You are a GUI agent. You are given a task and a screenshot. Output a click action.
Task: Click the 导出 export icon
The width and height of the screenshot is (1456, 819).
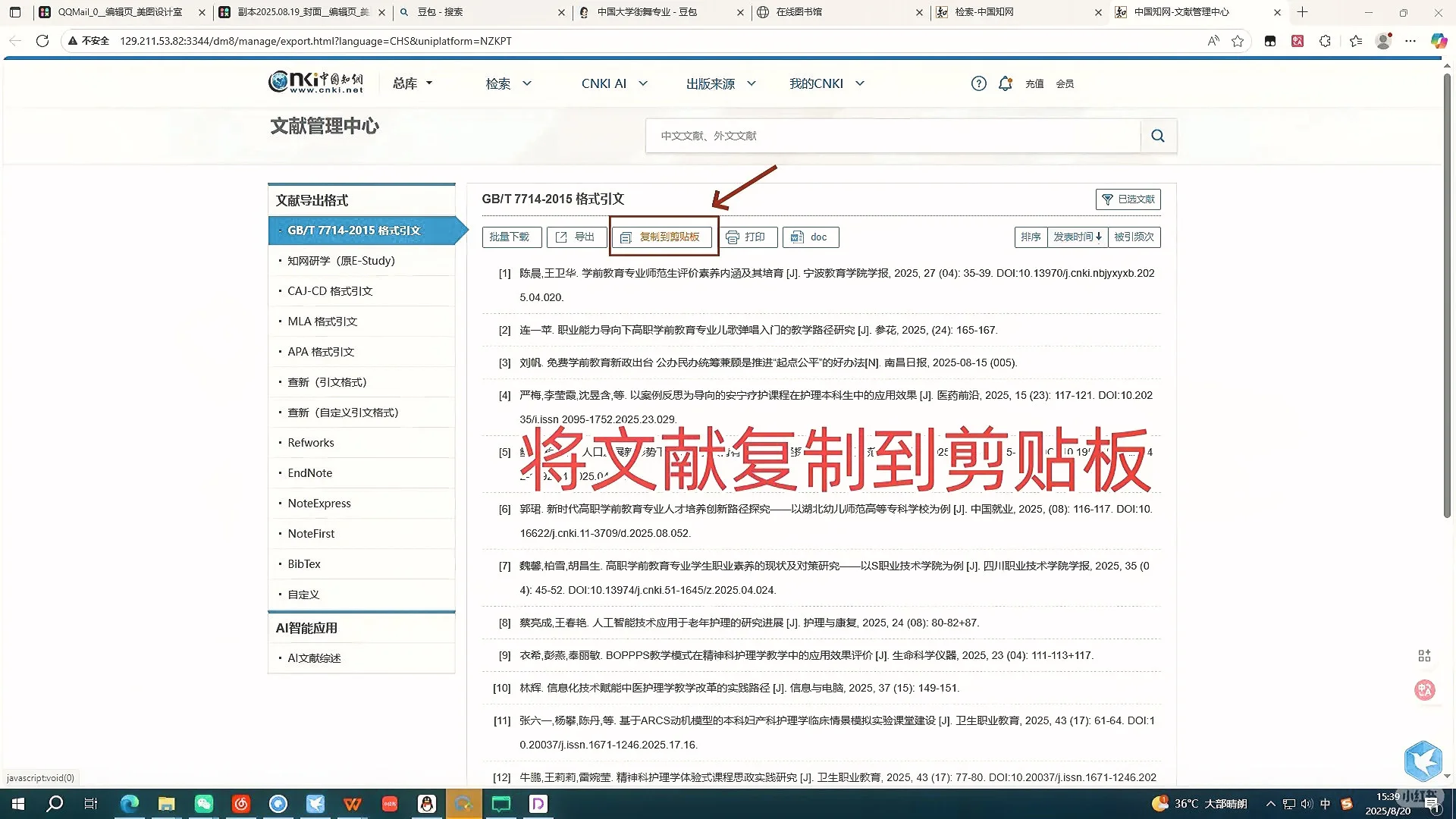pyautogui.click(x=562, y=237)
